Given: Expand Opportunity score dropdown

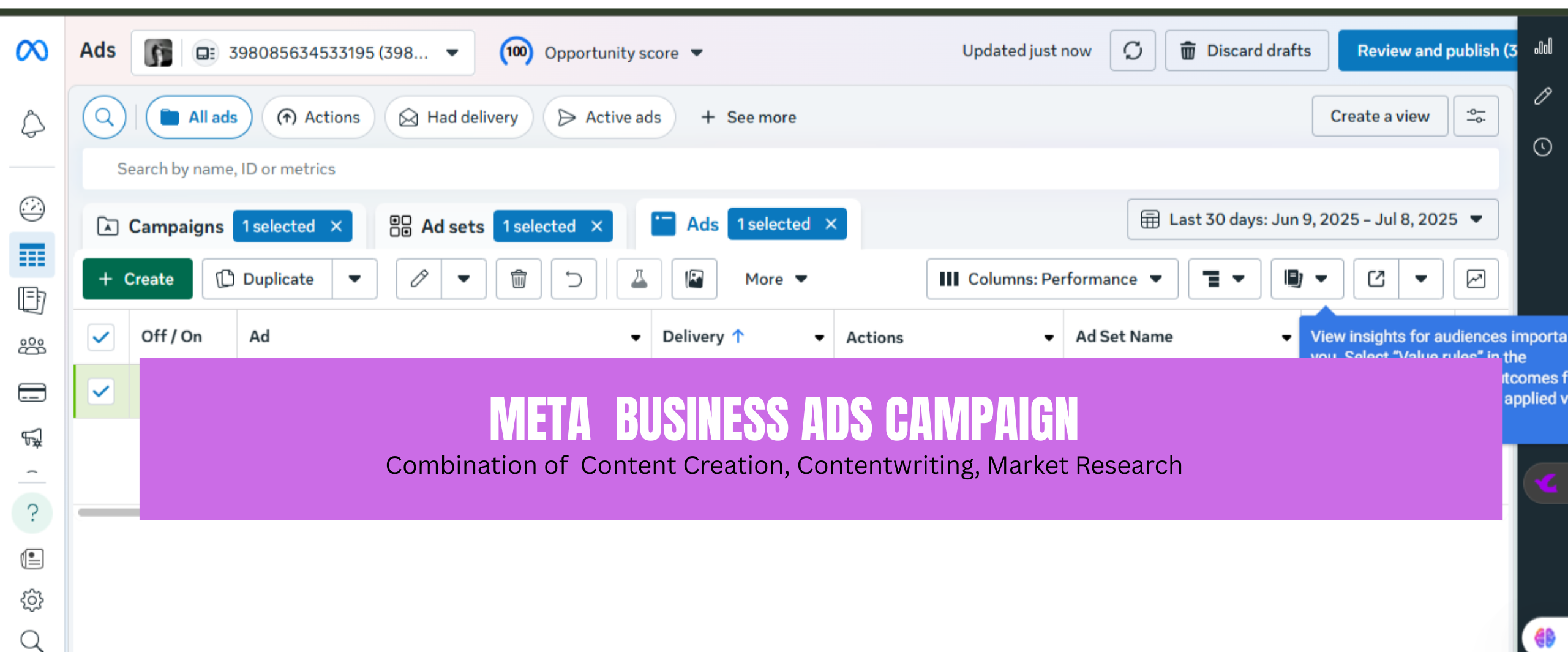Looking at the screenshot, I should (x=697, y=53).
